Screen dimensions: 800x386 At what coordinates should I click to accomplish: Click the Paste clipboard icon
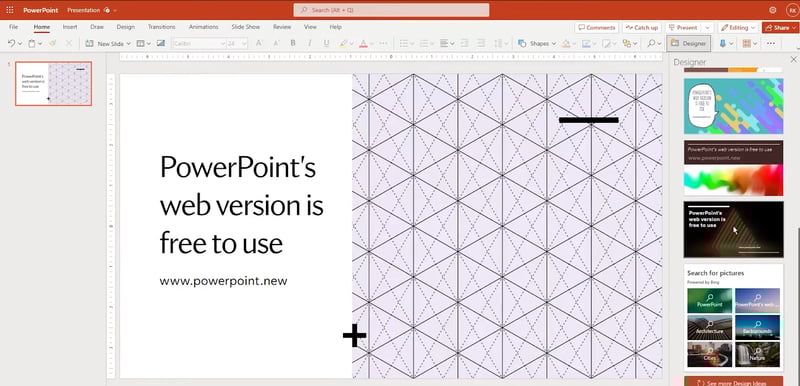[x=32, y=44]
